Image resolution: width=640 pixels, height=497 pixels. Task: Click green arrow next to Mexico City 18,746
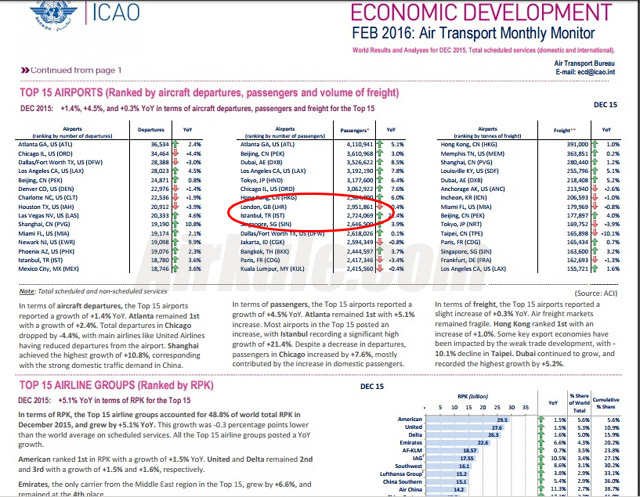pos(176,268)
